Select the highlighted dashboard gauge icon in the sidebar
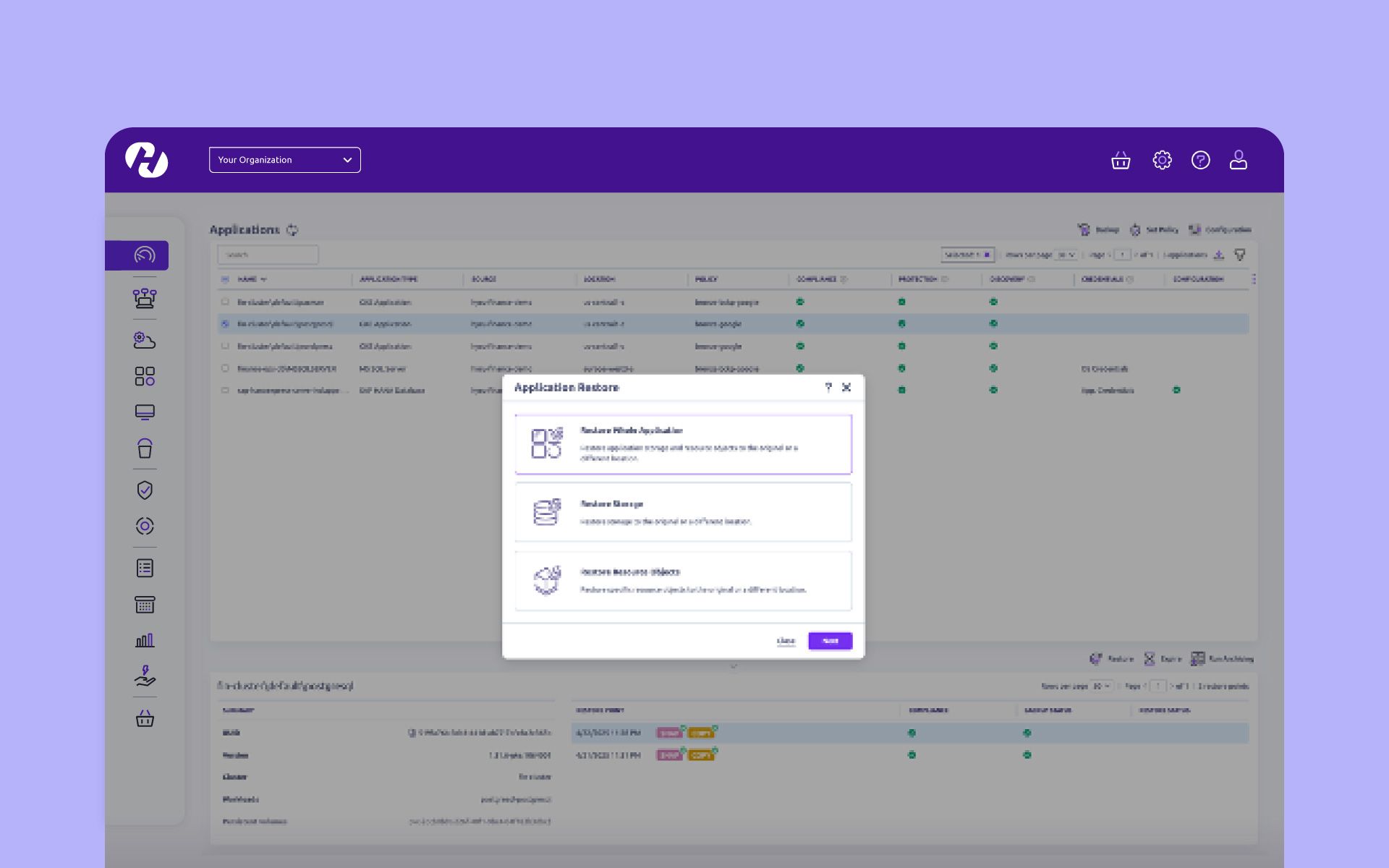1389x868 pixels. pyautogui.click(x=145, y=255)
